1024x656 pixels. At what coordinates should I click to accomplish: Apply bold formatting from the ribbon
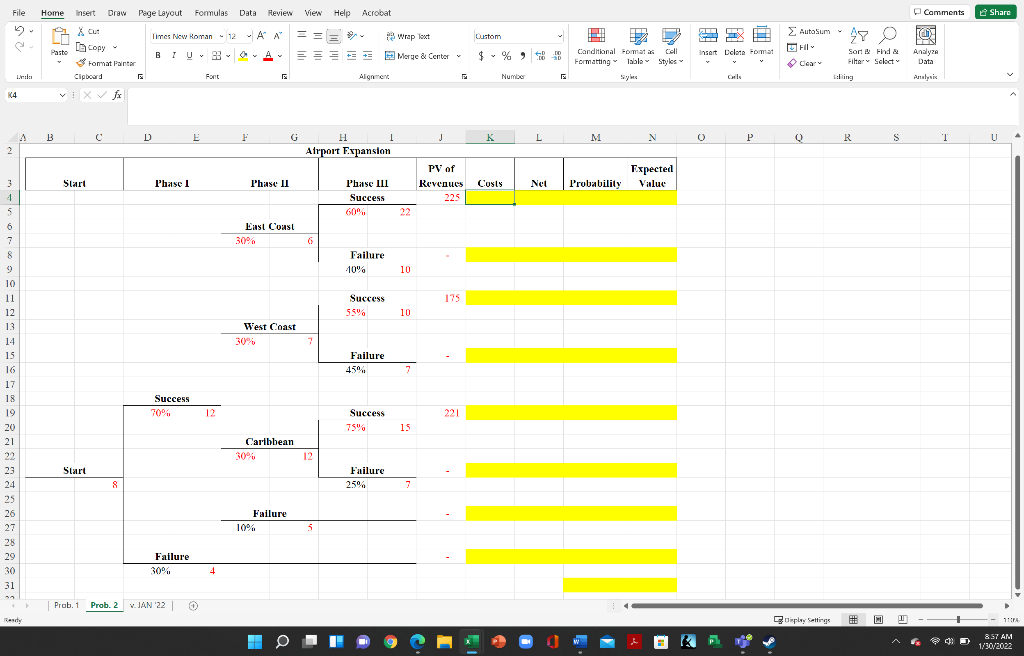157,55
